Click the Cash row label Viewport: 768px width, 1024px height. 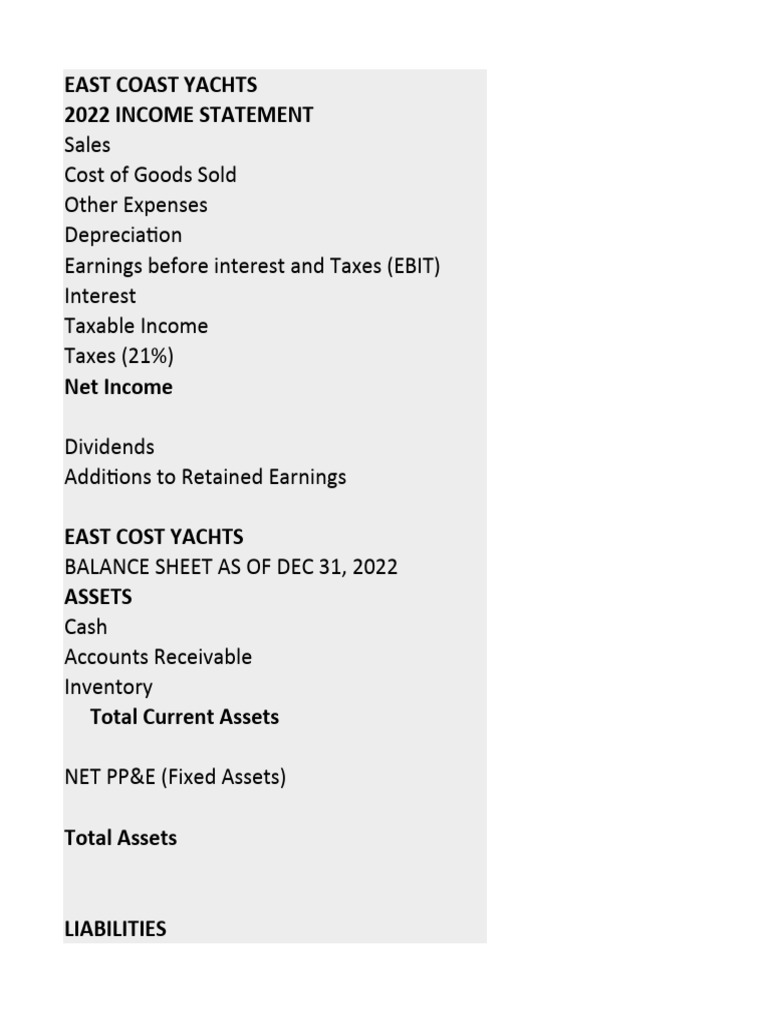[x=85, y=627]
